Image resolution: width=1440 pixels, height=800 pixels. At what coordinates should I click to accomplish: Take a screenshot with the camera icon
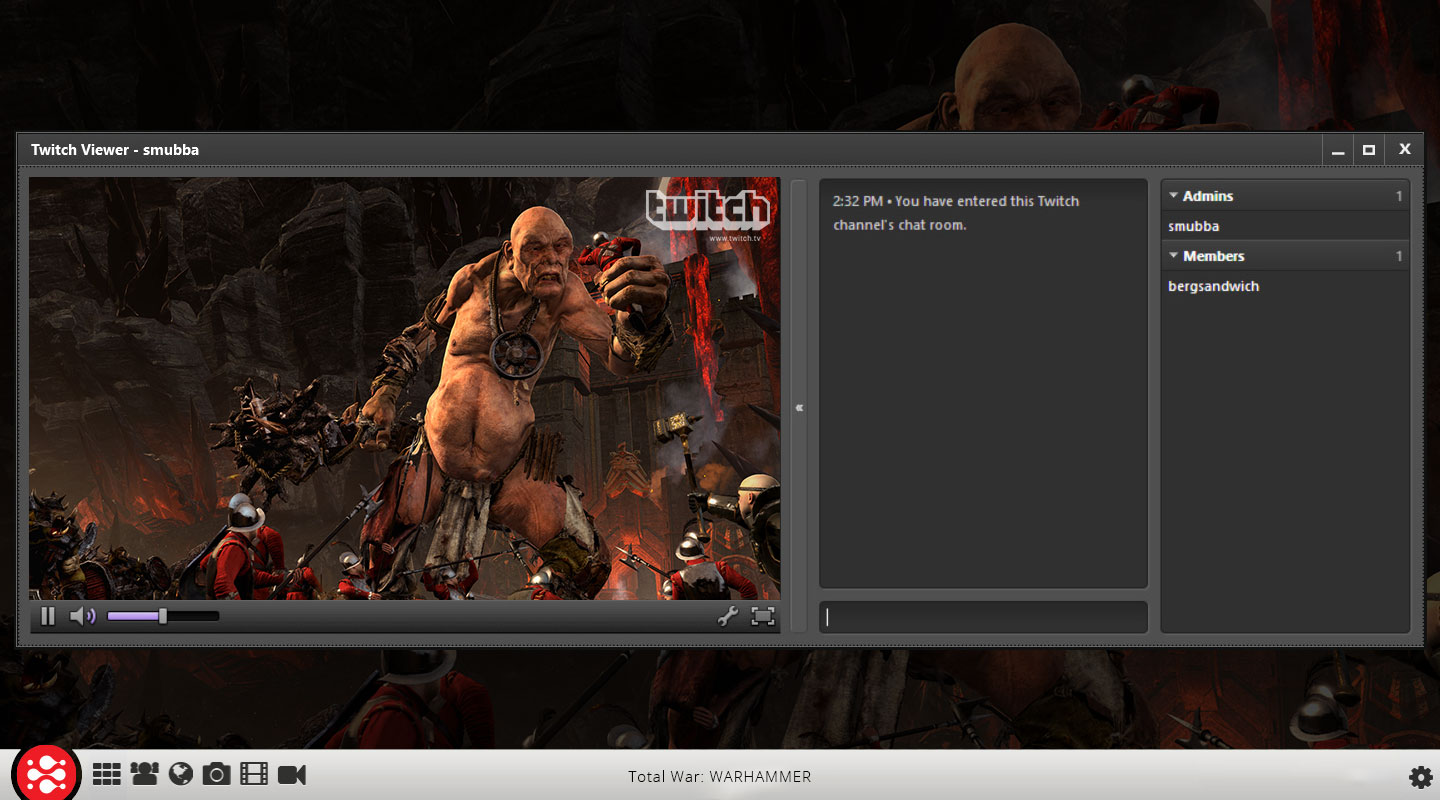click(216, 774)
